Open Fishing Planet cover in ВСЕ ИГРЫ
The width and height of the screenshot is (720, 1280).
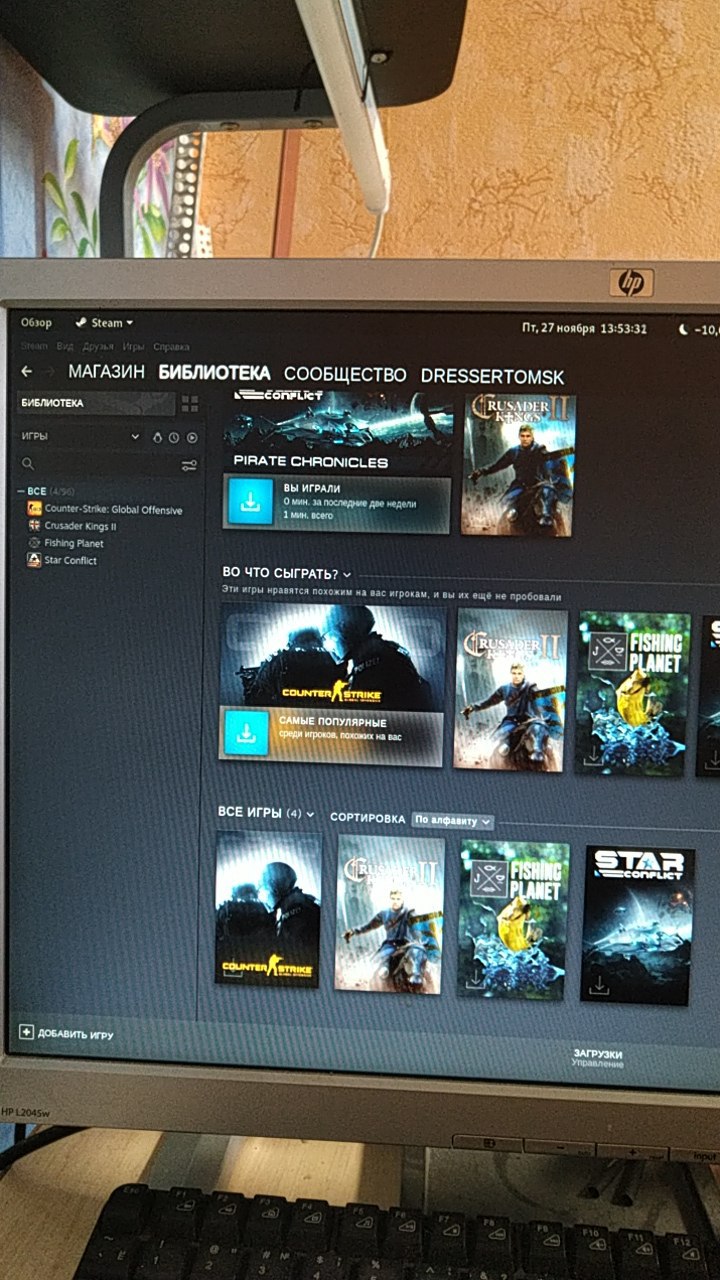click(x=513, y=919)
